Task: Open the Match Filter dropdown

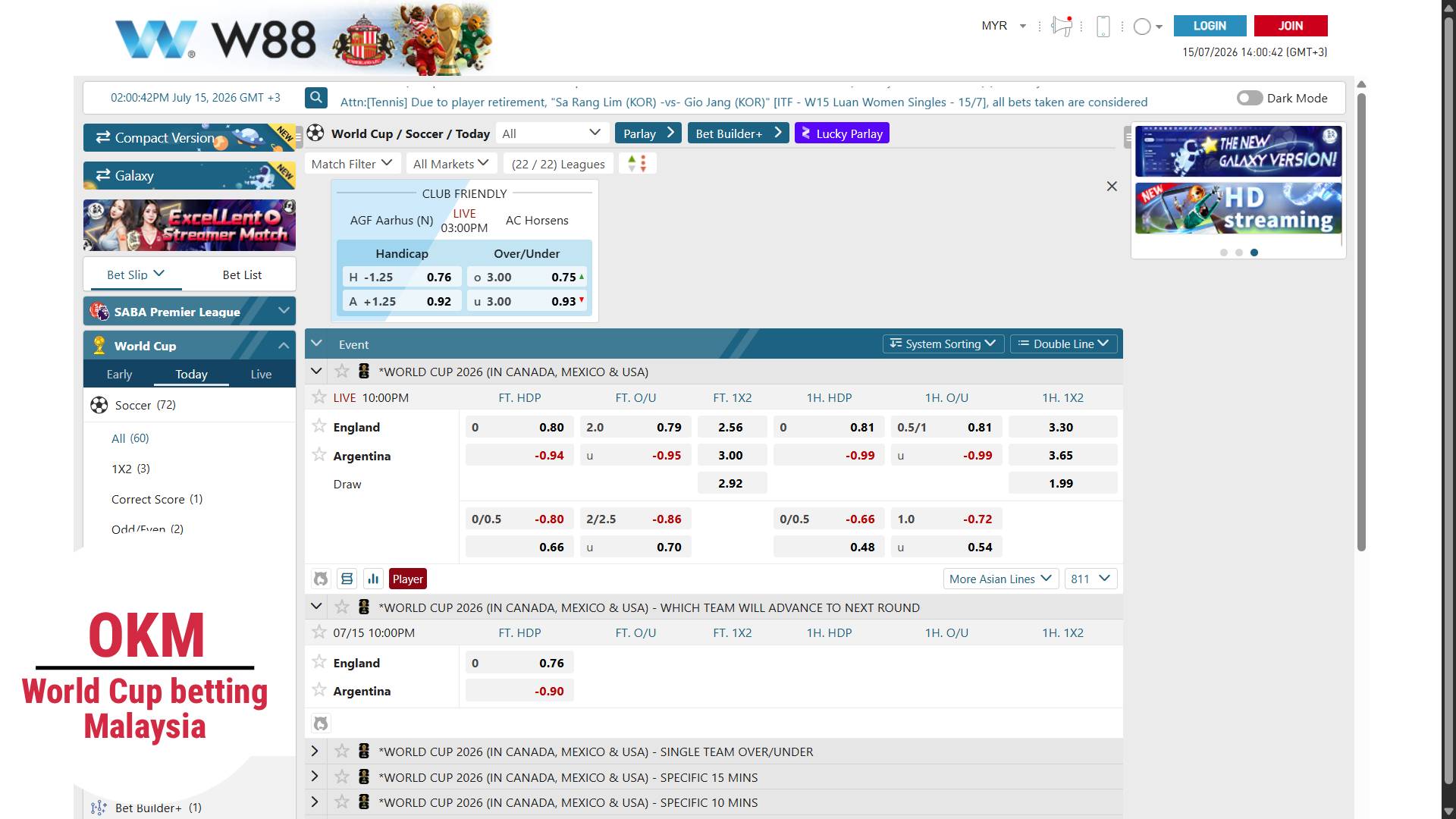Action: point(352,163)
